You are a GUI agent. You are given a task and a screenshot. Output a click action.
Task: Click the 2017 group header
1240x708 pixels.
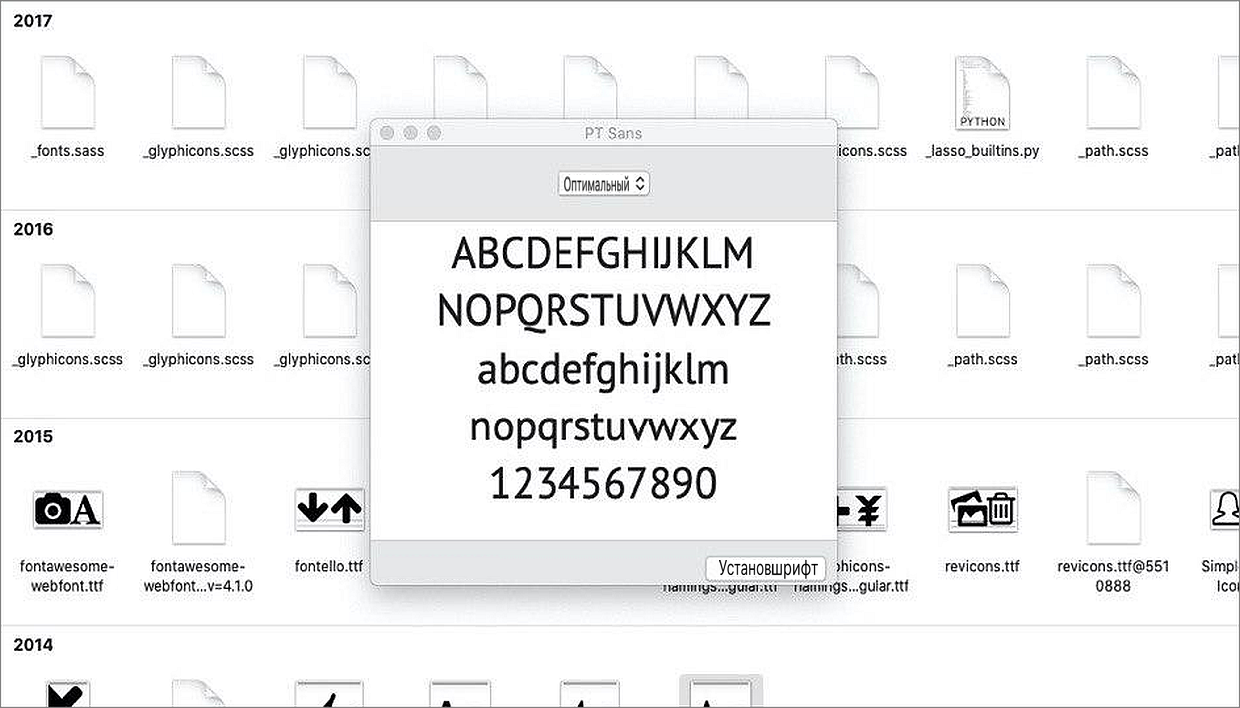point(33,21)
